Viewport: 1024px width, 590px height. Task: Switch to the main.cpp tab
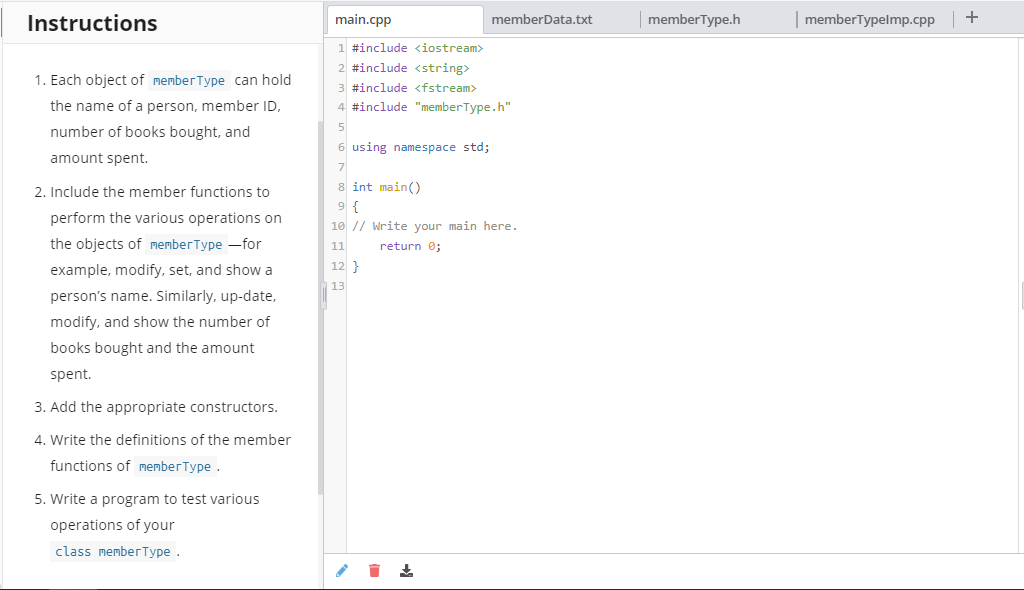pyautogui.click(x=405, y=20)
